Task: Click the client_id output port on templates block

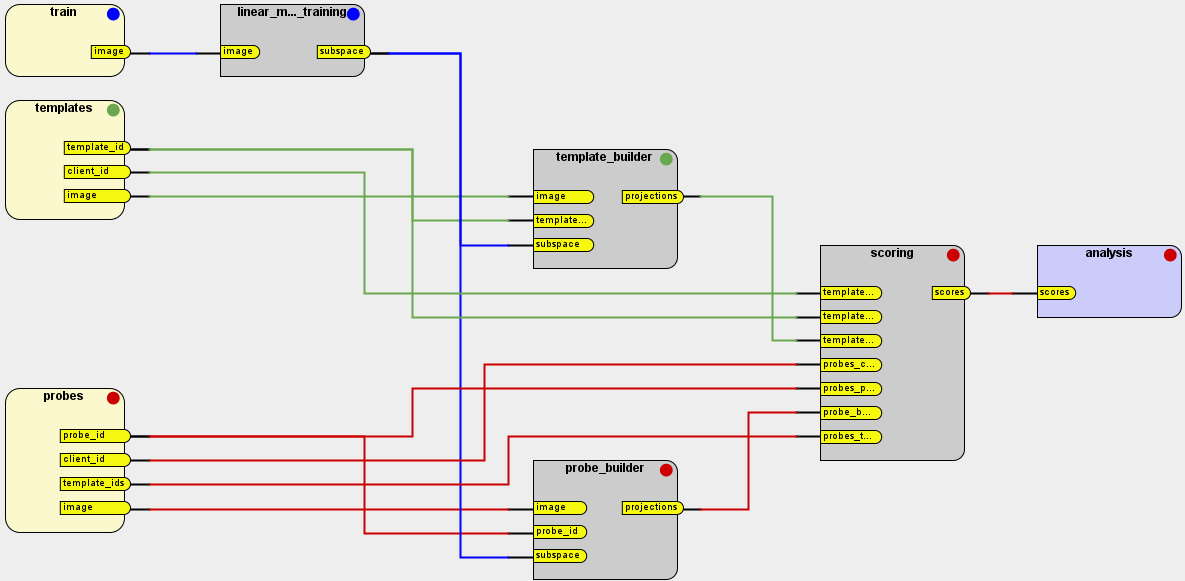Action: [x=96, y=171]
